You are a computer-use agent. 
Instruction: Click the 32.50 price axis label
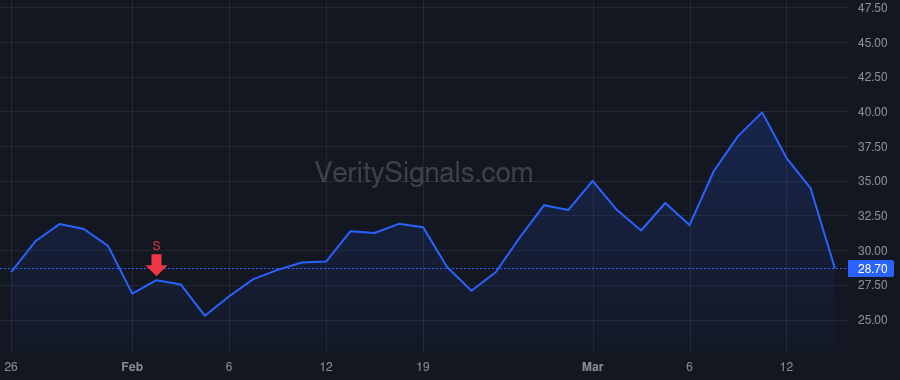click(x=871, y=216)
